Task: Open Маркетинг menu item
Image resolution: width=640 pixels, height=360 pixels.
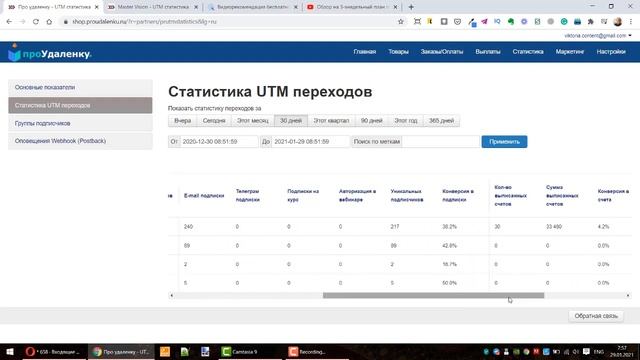Action: [x=569, y=52]
